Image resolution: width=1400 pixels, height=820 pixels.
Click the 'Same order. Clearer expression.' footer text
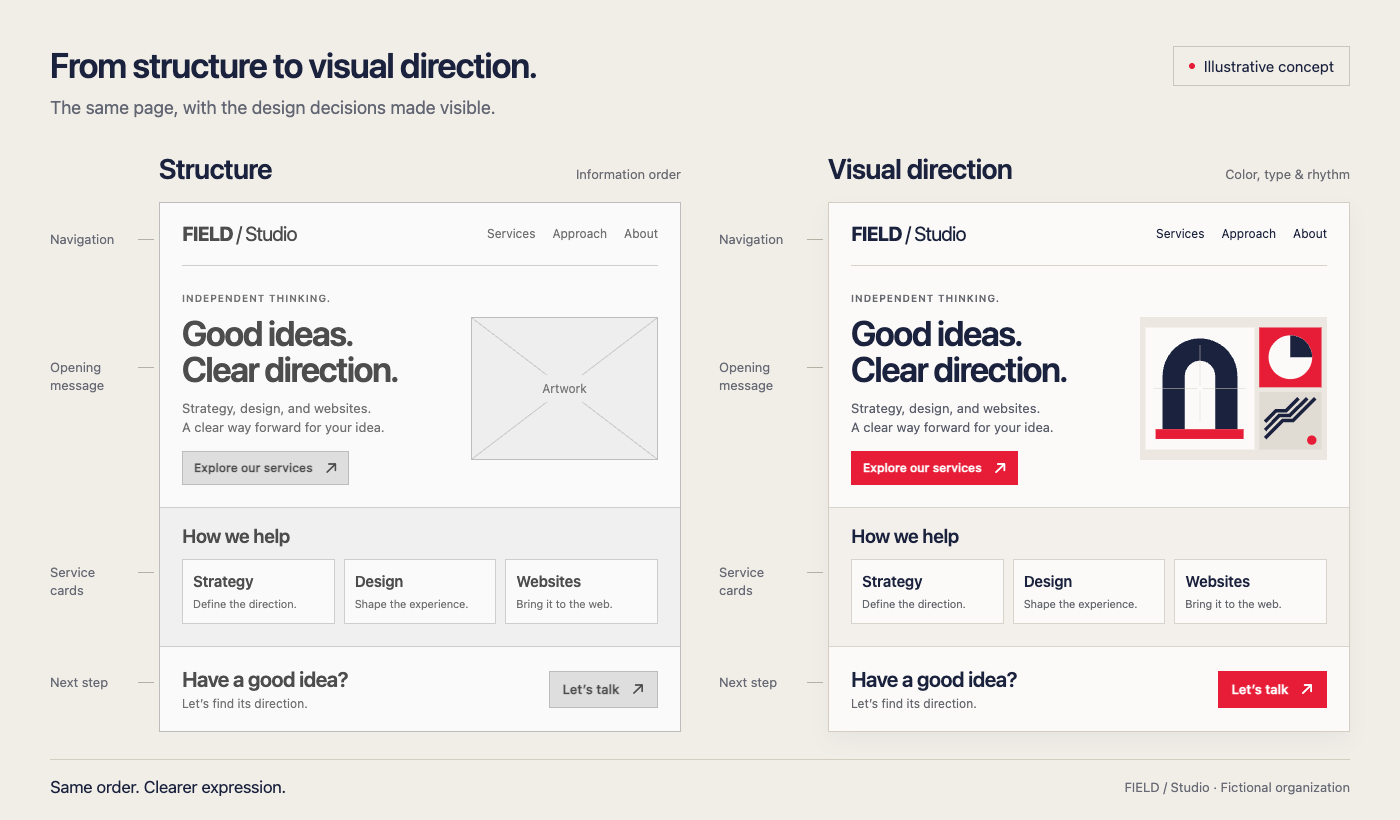(x=168, y=787)
